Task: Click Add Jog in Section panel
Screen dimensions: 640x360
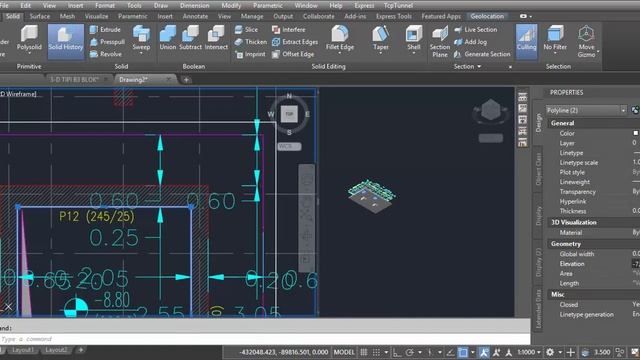Action: pos(471,42)
